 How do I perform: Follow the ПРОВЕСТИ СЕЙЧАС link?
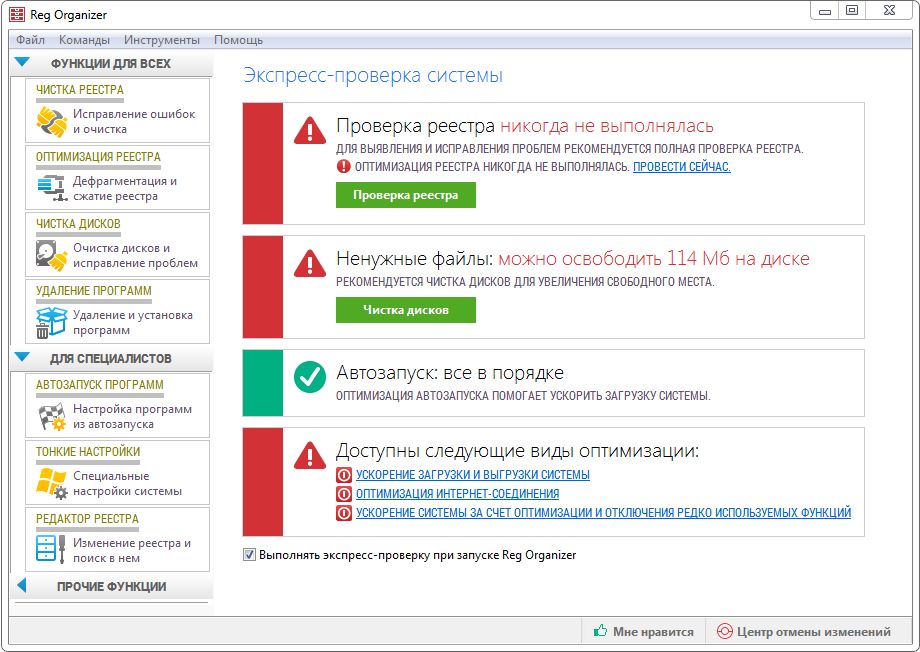click(682, 167)
